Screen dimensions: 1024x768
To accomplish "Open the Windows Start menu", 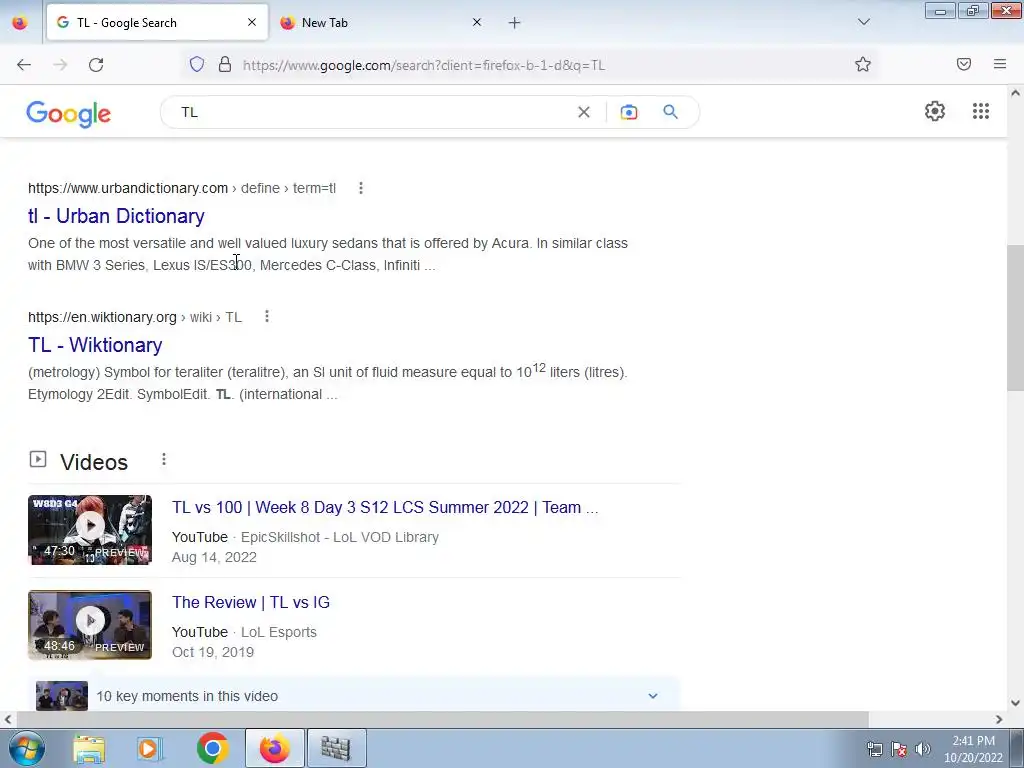I will tap(26, 748).
